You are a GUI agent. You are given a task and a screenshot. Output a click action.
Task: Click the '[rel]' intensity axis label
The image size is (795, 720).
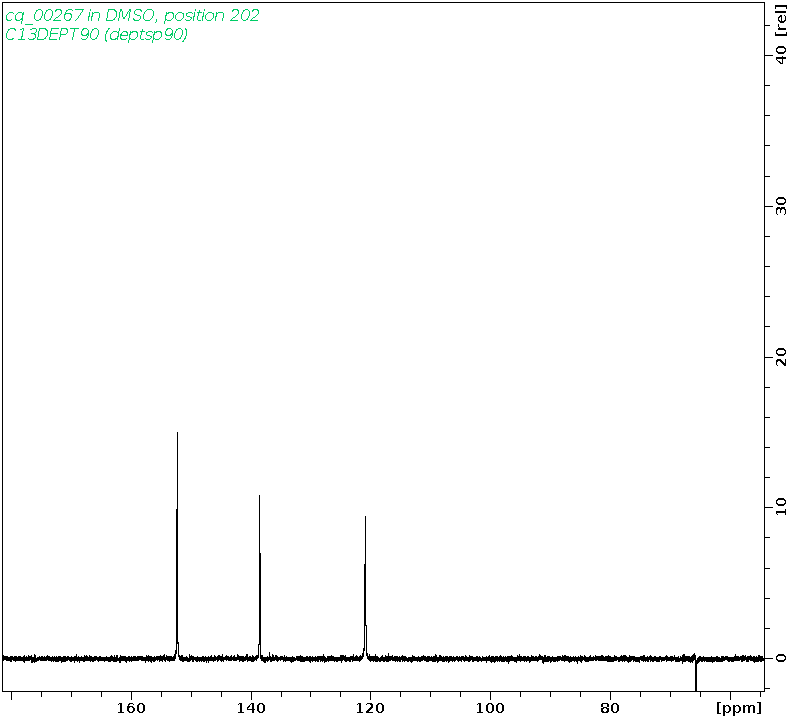pos(781,21)
